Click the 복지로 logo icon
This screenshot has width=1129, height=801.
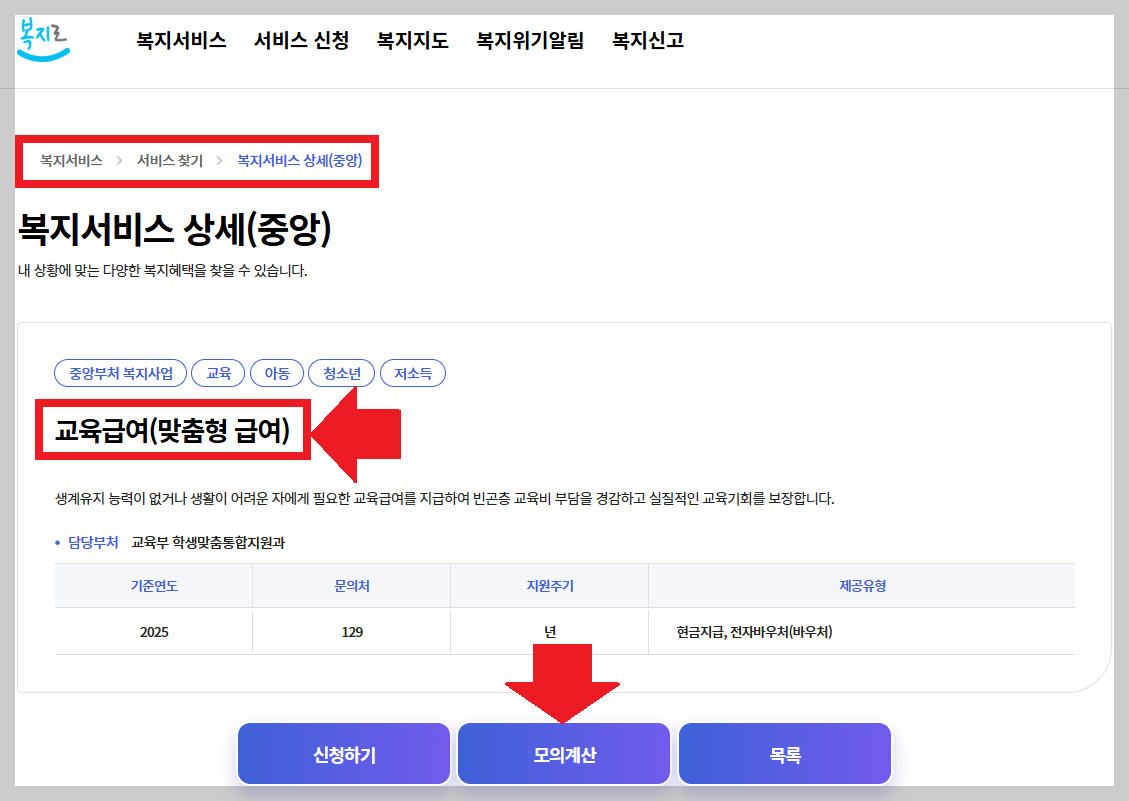[41, 41]
